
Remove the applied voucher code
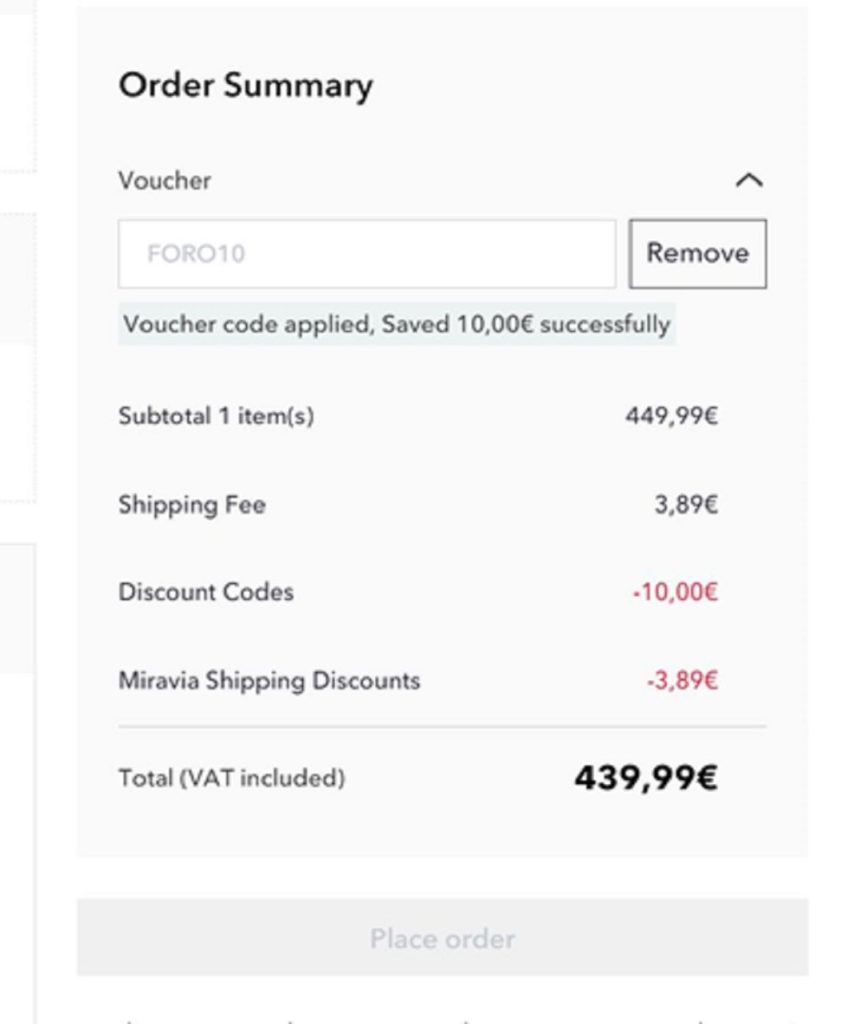tap(697, 254)
